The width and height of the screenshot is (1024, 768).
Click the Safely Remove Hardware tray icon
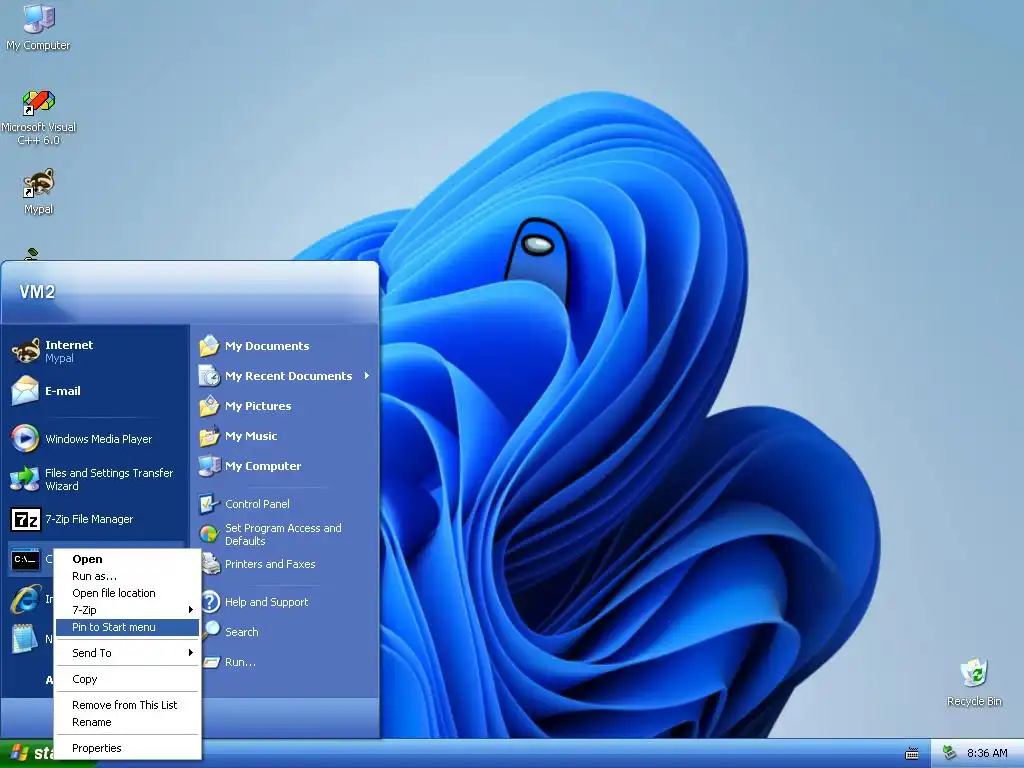point(950,753)
